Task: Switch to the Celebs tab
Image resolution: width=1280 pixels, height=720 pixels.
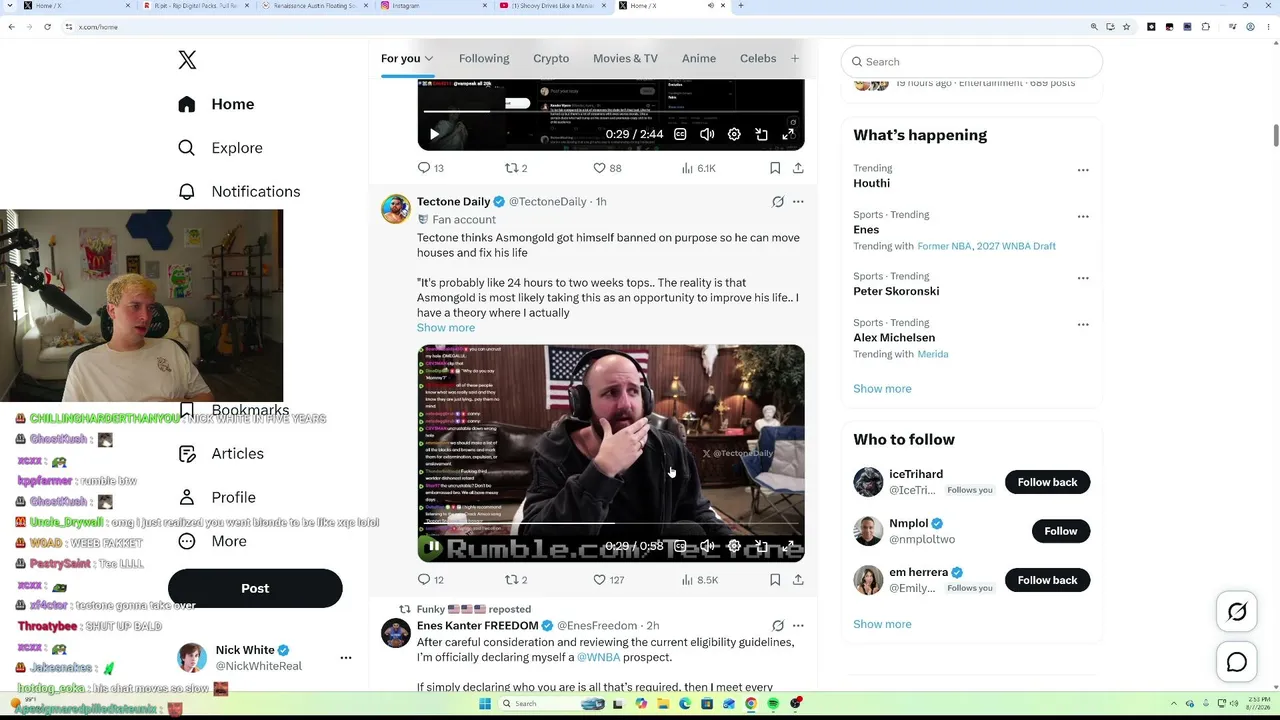Action: (758, 58)
